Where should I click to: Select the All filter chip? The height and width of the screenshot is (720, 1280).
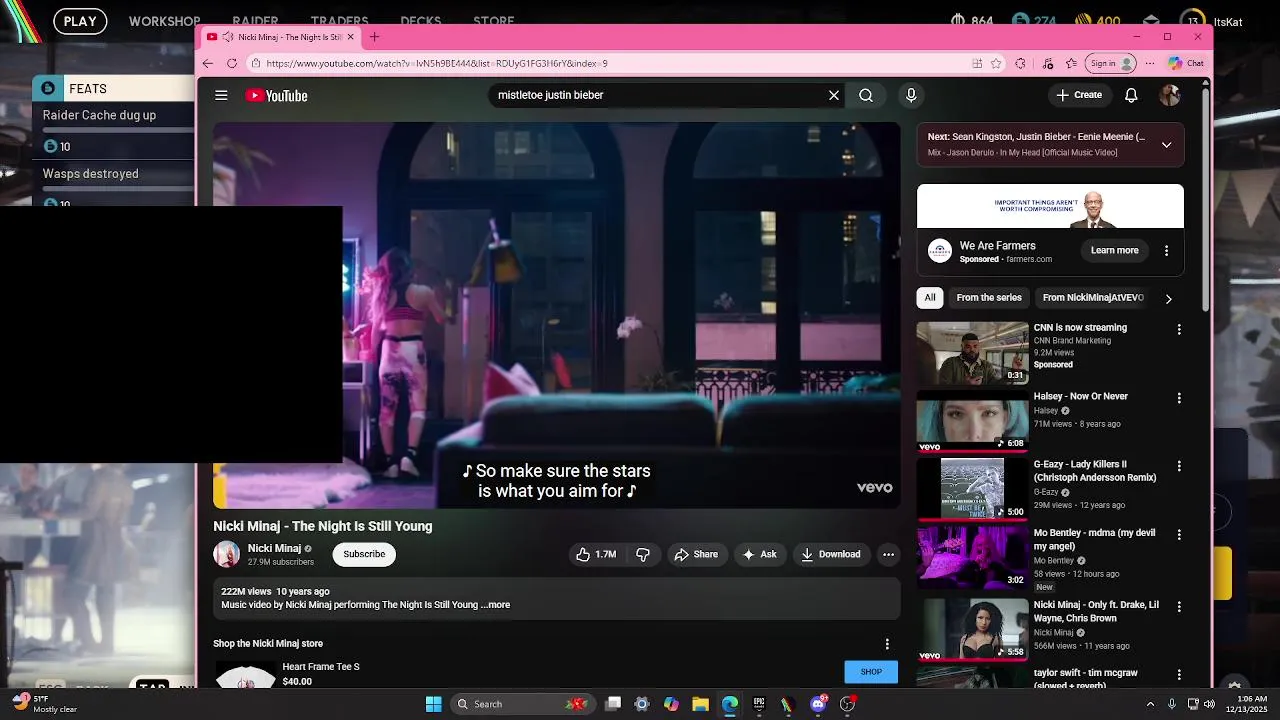click(x=930, y=298)
